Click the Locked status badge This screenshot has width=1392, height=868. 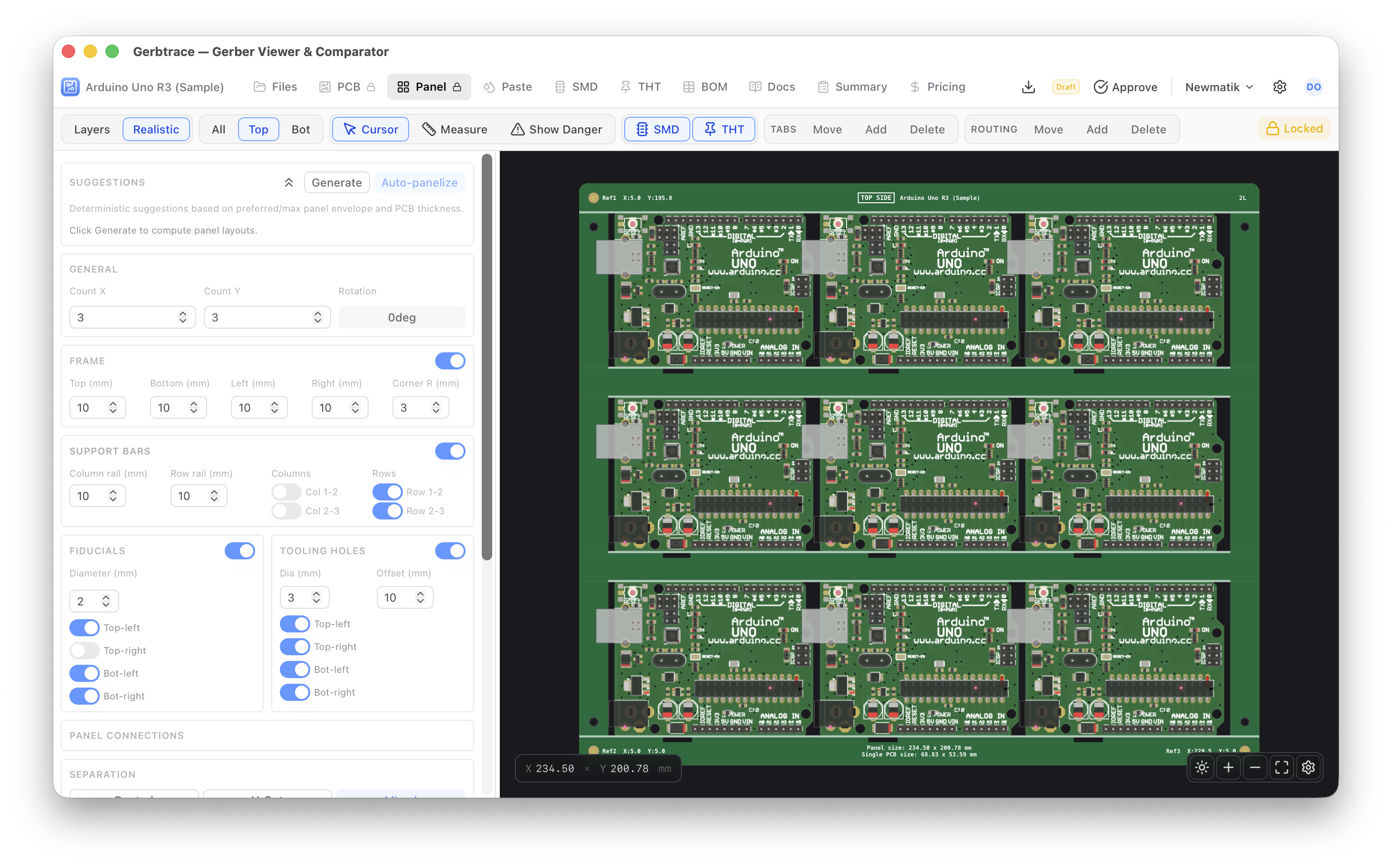tap(1294, 129)
